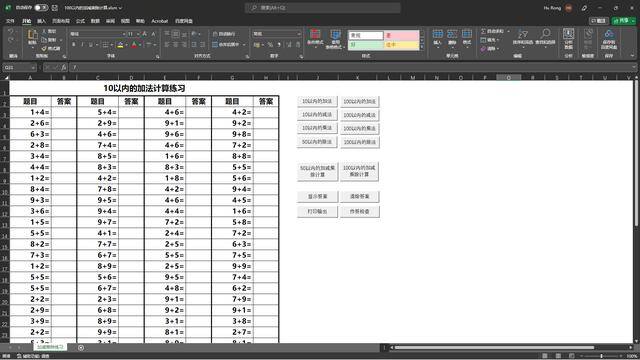Click the 100以内的减法 button
Image resolution: width=640 pixels, height=360 pixels.
click(x=360, y=115)
